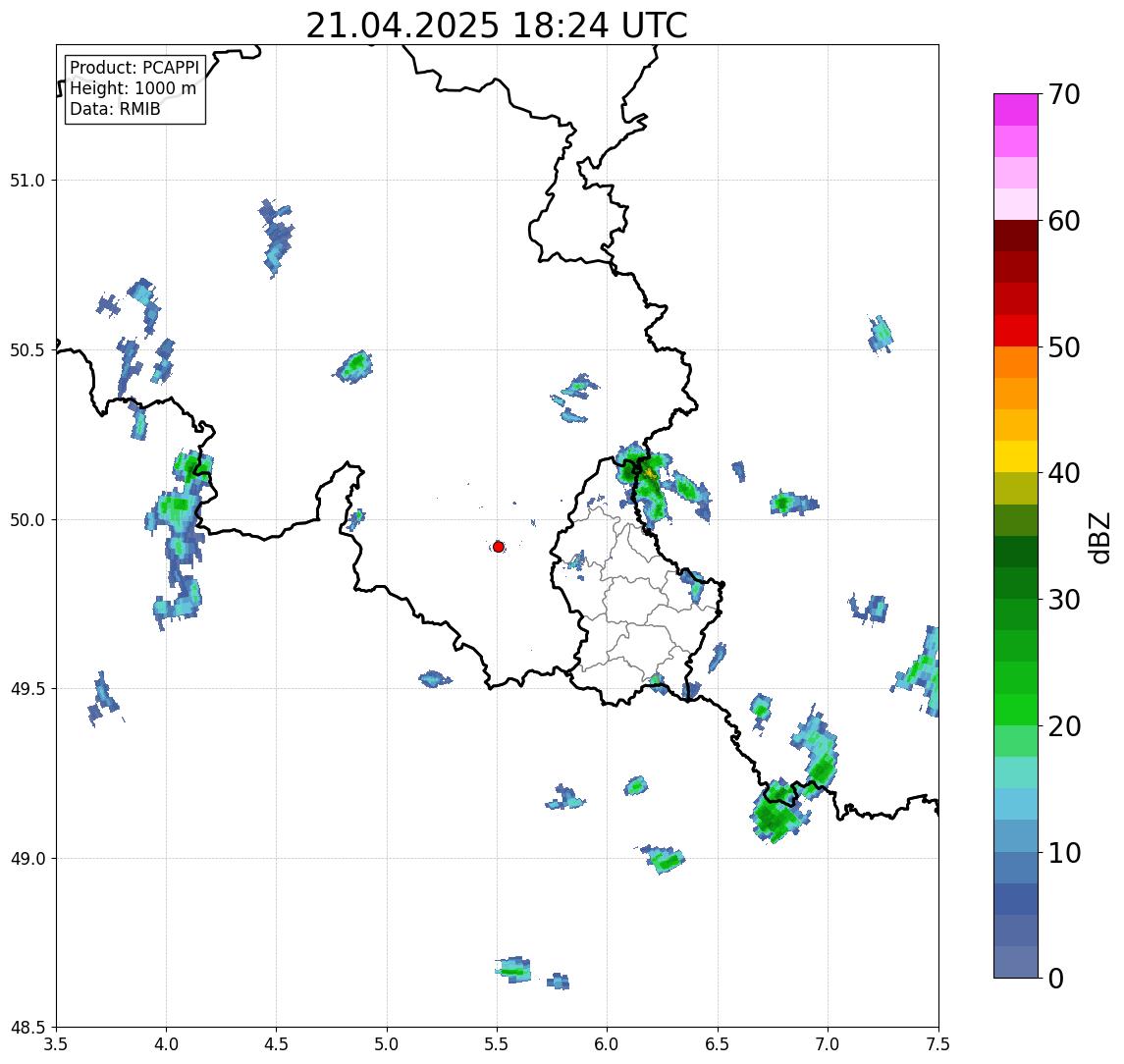
Task: Click the longitude tick label '6.5'
Action: [x=718, y=1044]
